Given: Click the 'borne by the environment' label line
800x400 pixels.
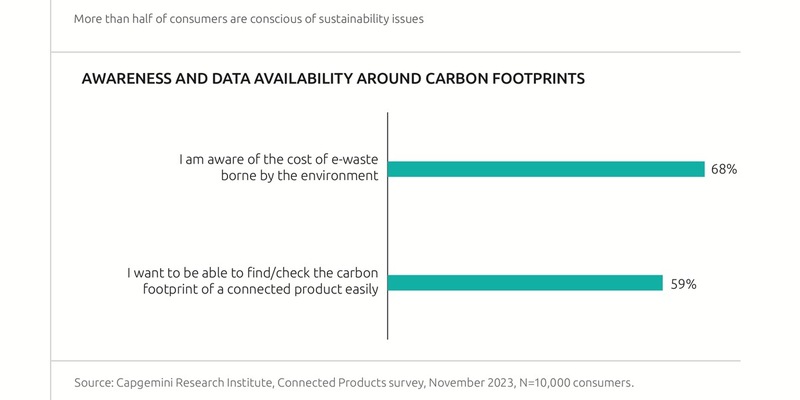Looking at the screenshot, I should [x=300, y=176].
